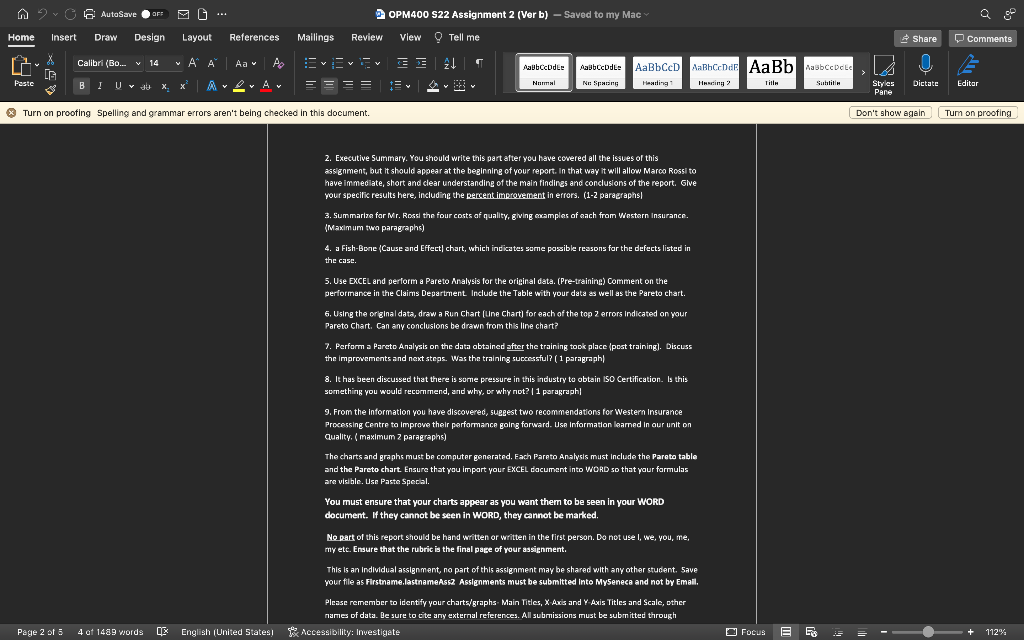The image size is (1024, 640).
Task: Open the new document icon
Action: point(202,14)
